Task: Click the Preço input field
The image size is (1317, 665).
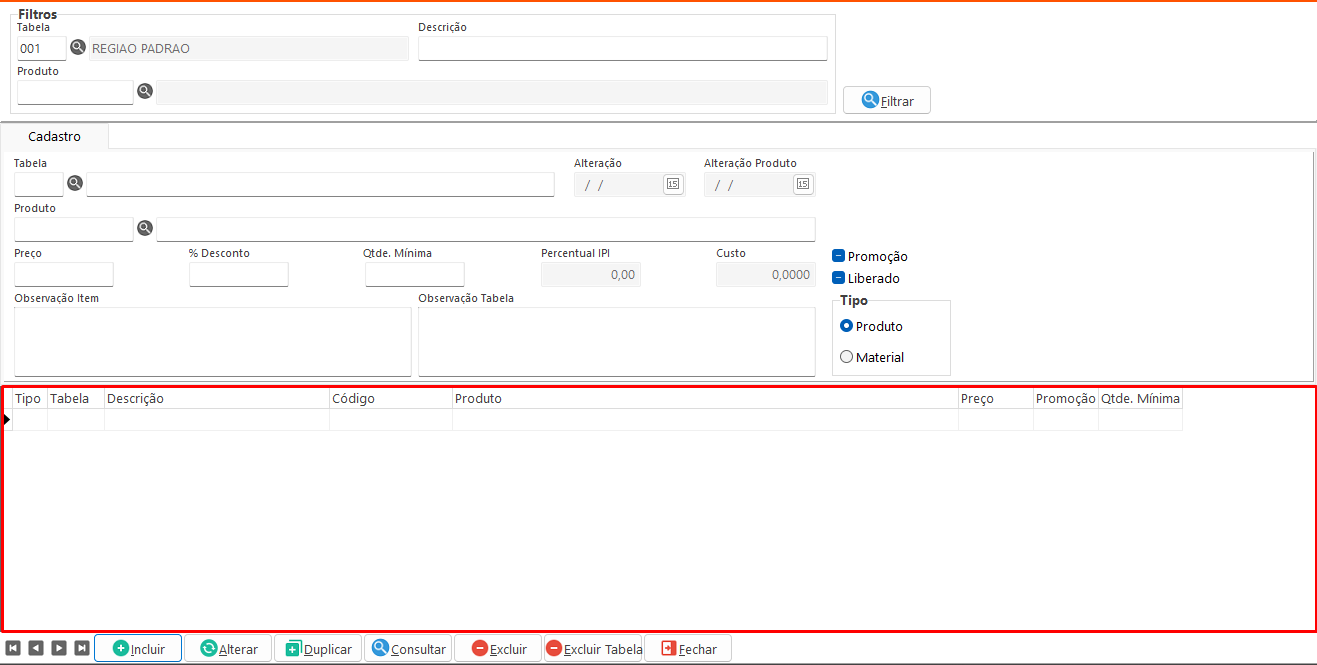Action: point(64,275)
